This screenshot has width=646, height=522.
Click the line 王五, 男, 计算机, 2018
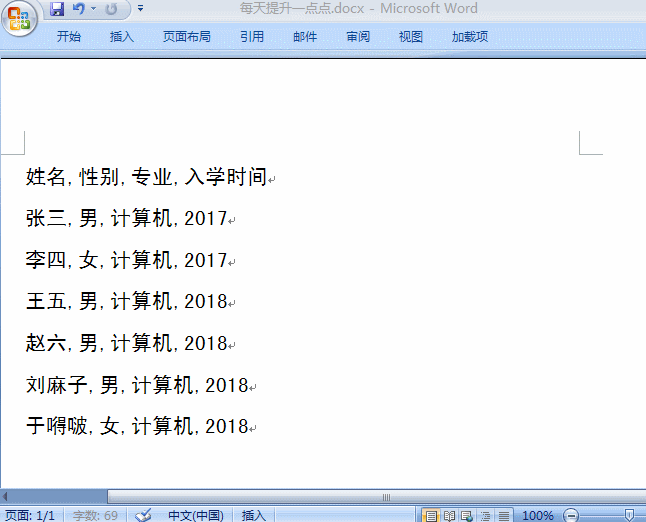126,302
